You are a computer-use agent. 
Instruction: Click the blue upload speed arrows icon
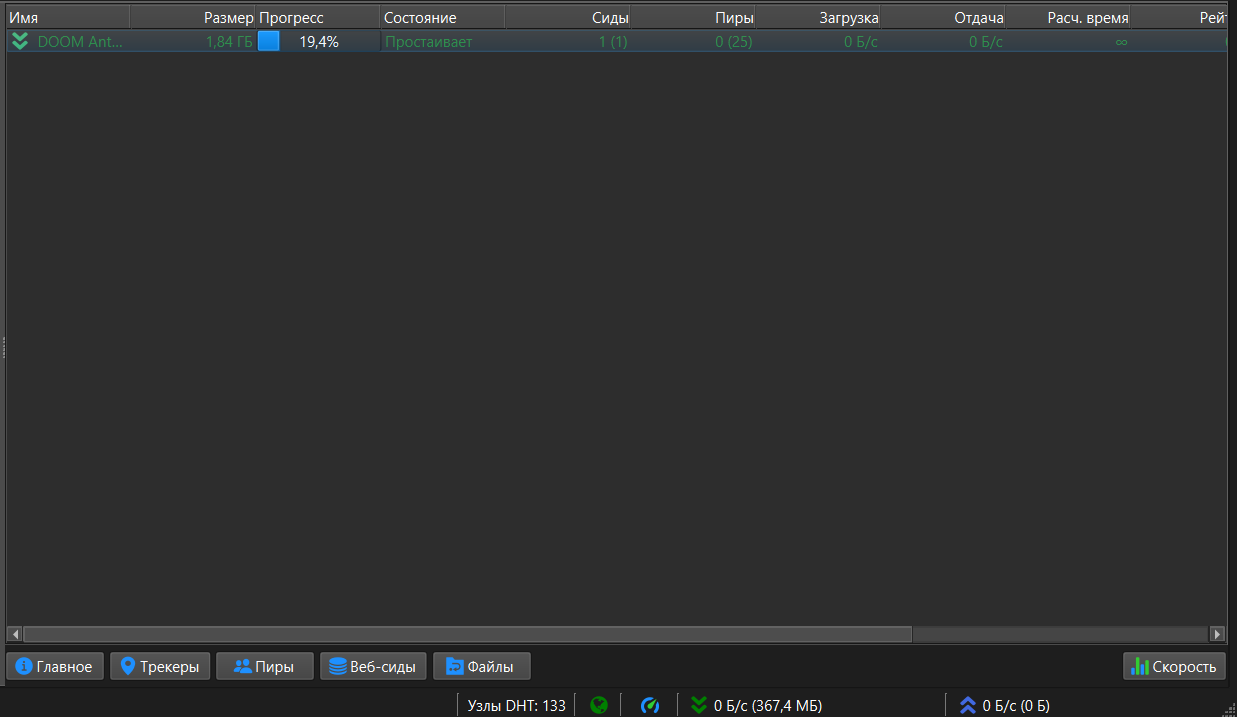[x=967, y=706]
